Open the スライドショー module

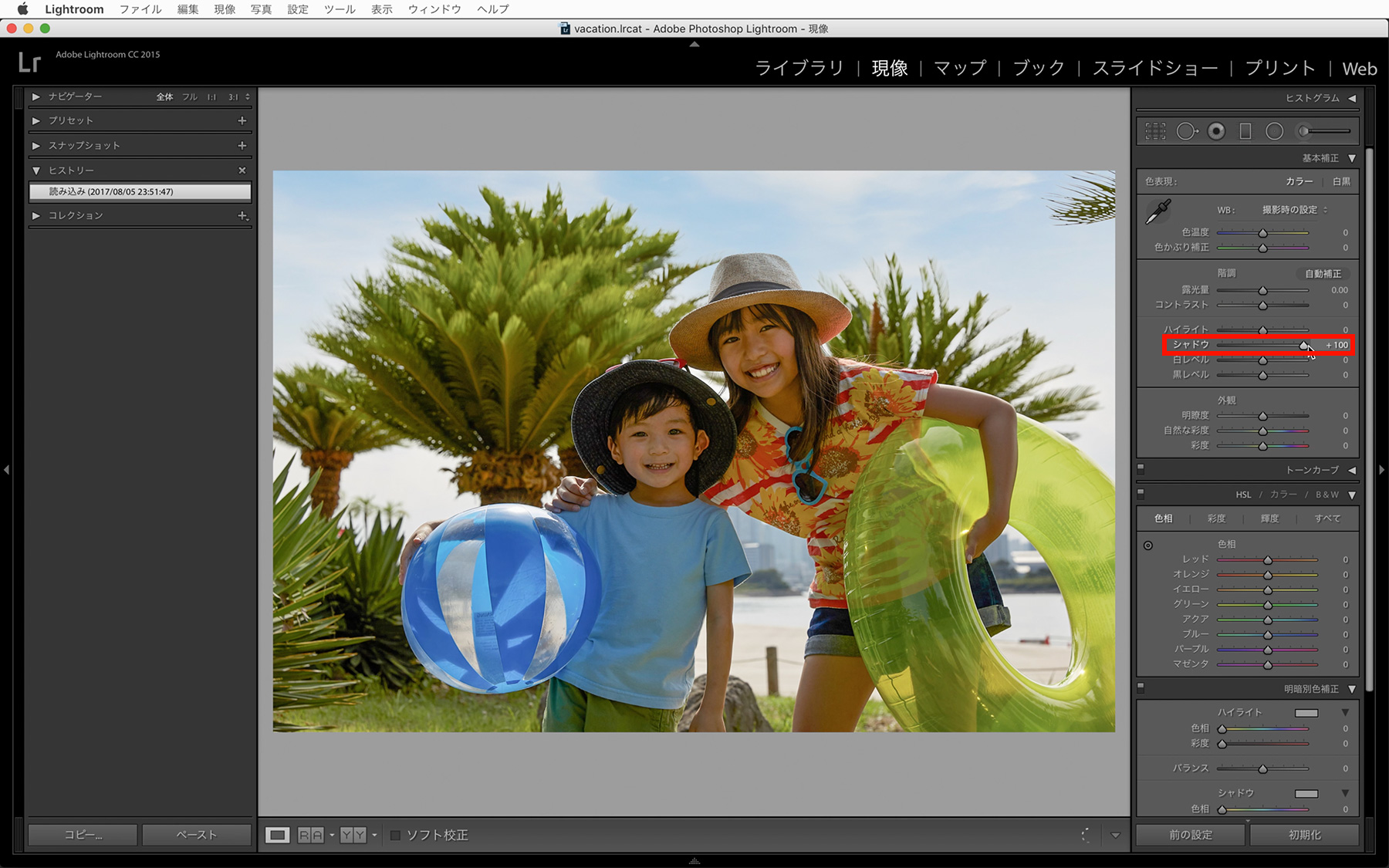tap(1155, 68)
